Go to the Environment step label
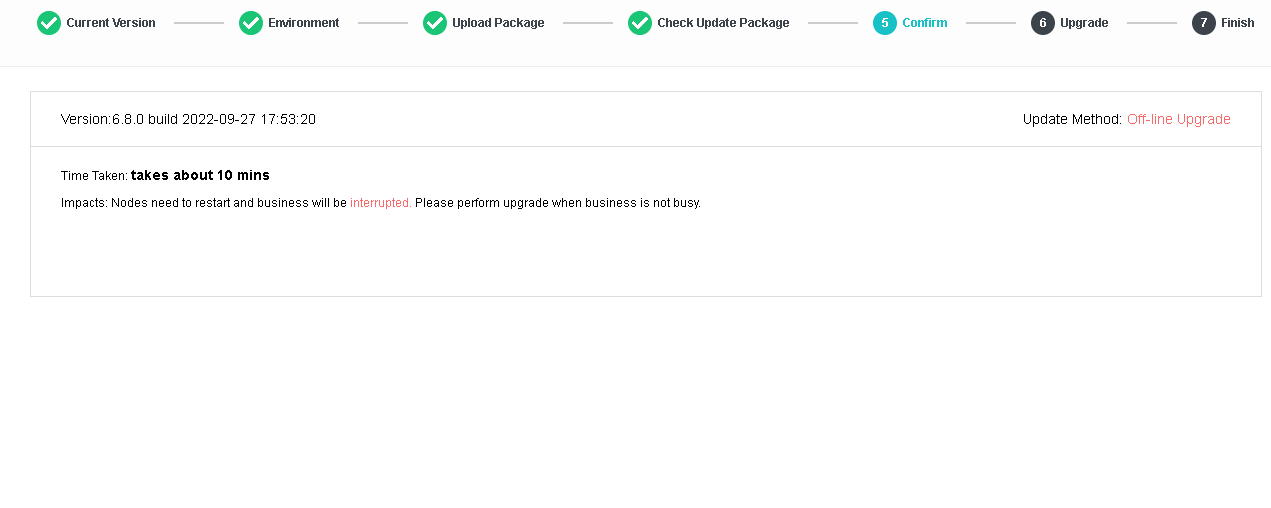The image size is (1271, 508). click(x=304, y=23)
